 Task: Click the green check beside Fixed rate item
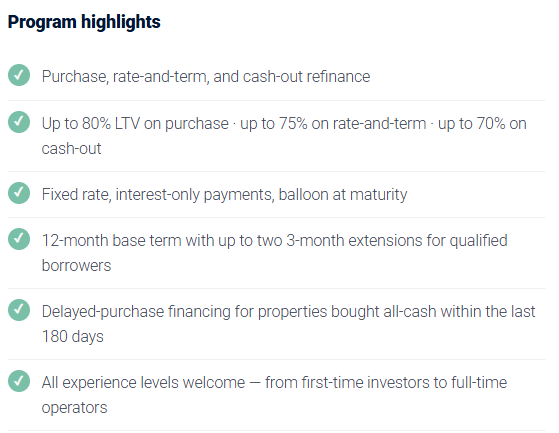[x=19, y=193]
